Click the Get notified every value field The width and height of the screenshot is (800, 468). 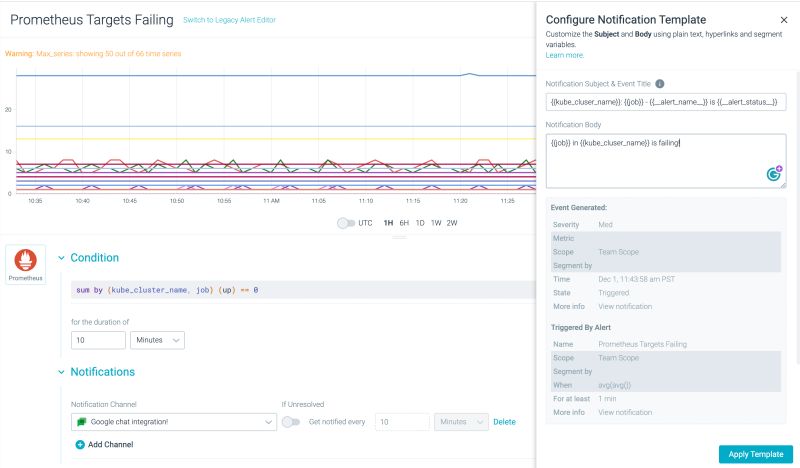click(402, 422)
